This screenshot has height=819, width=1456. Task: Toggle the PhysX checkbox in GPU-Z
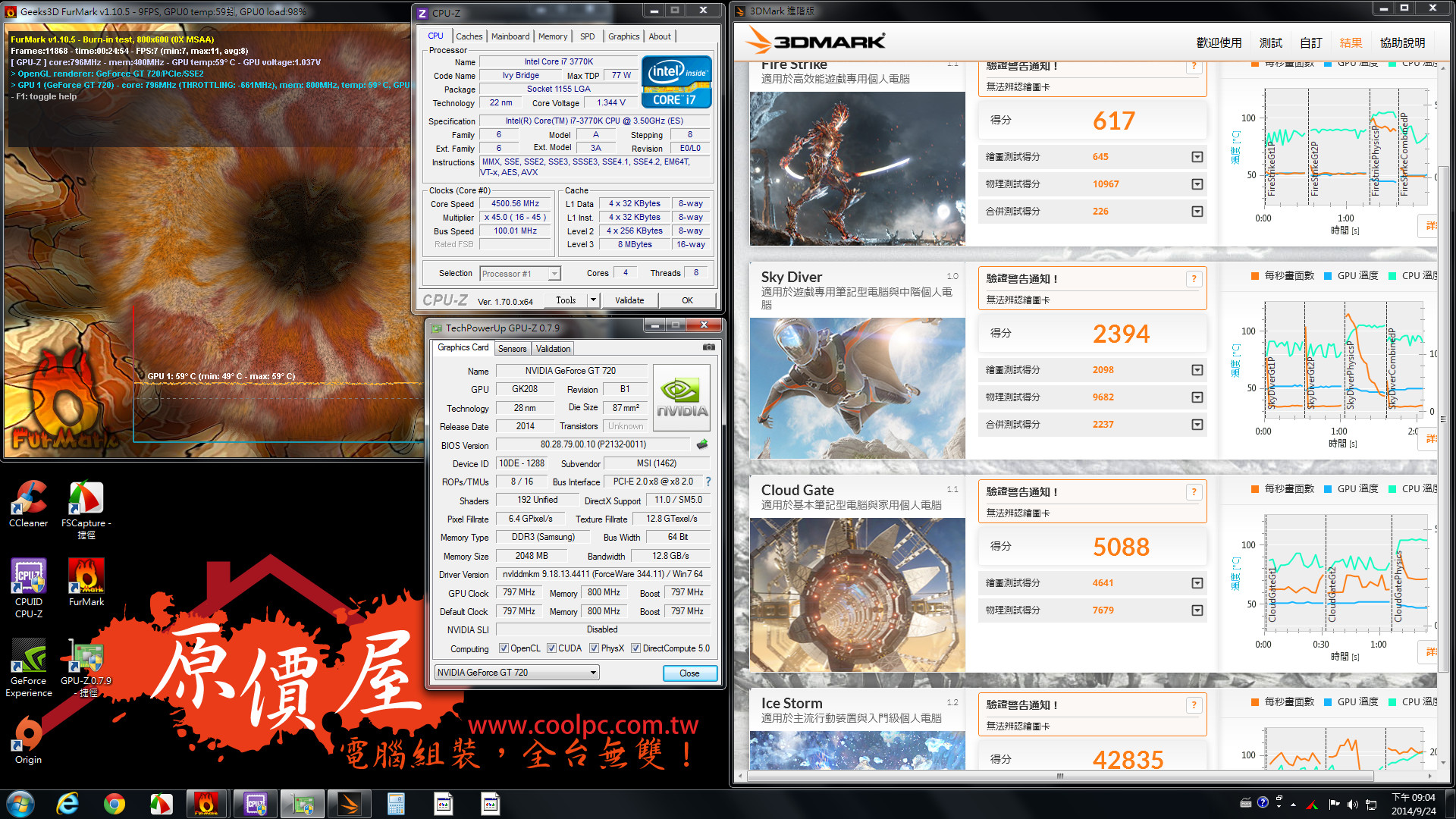(594, 648)
